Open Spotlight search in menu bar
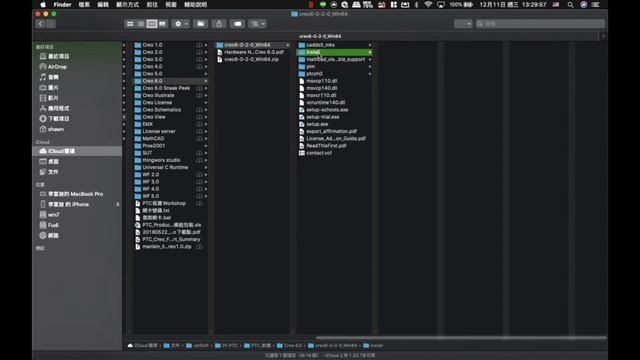 (570, 4)
